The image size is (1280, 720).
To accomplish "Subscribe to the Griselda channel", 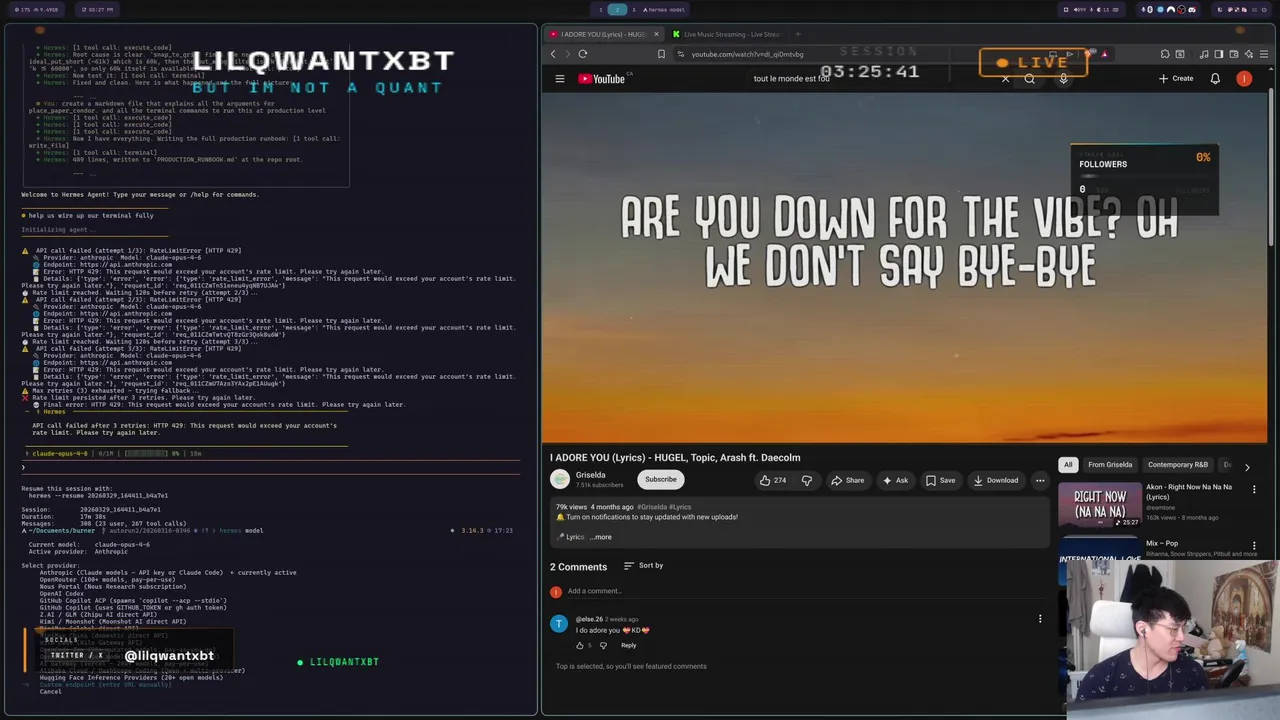I will [x=660, y=479].
